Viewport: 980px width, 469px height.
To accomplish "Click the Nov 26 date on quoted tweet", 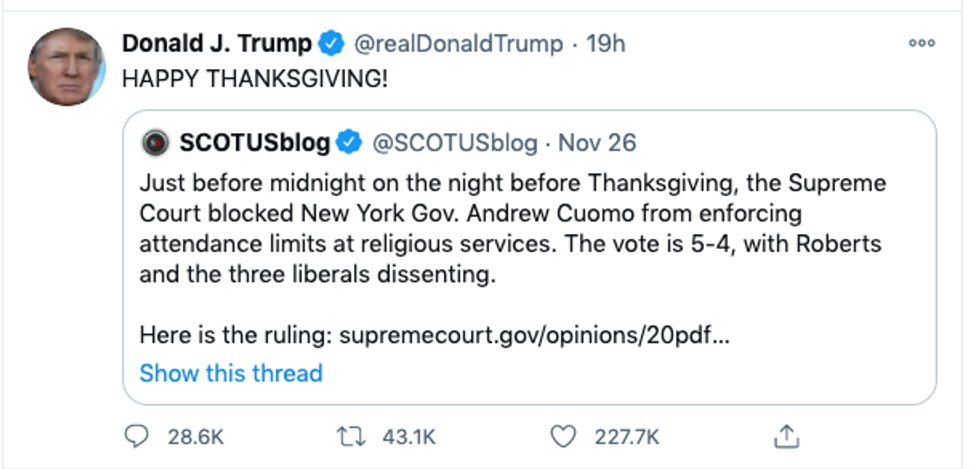I will pyautogui.click(x=597, y=142).
